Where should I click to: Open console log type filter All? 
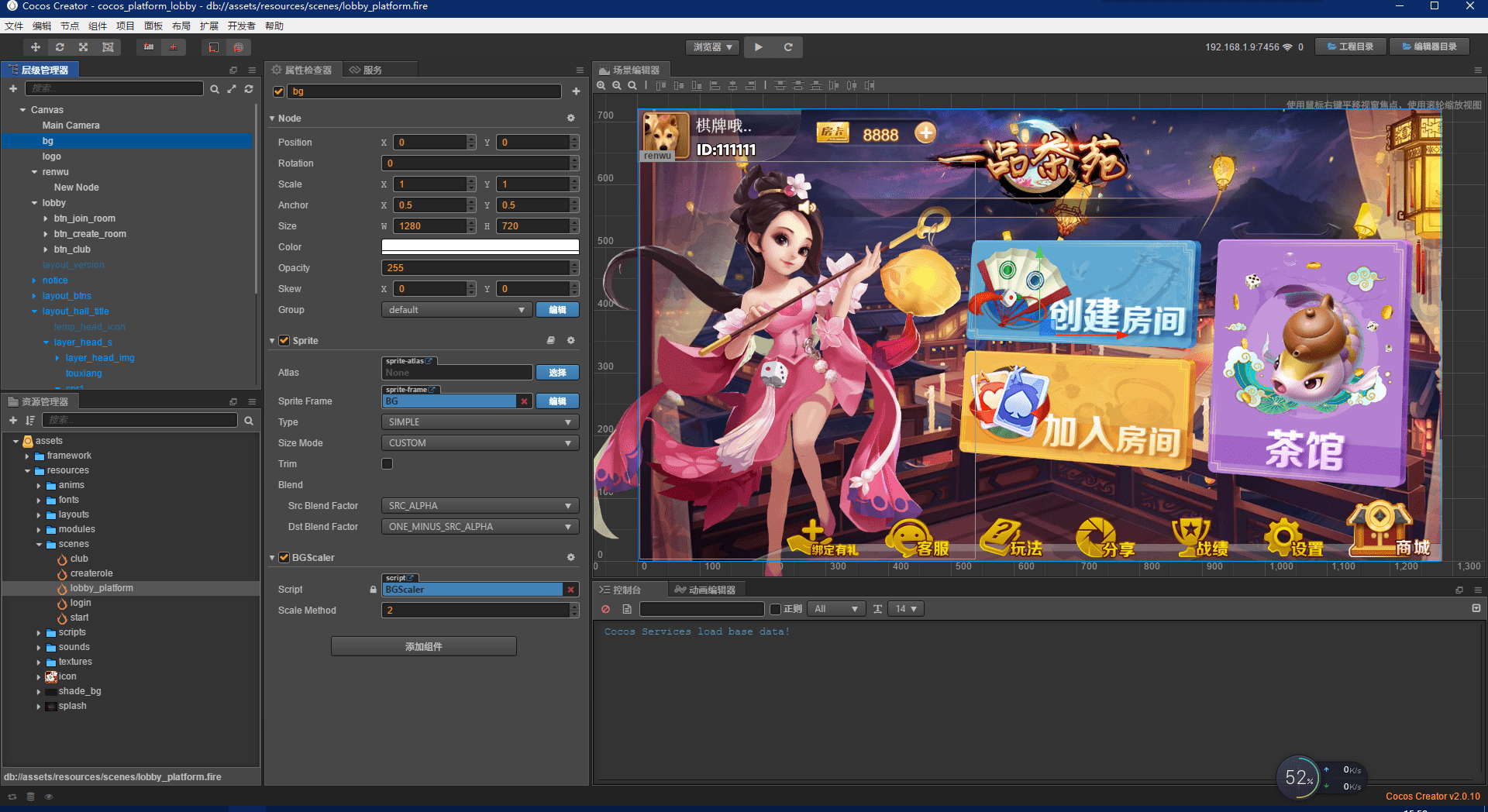tap(836, 609)
